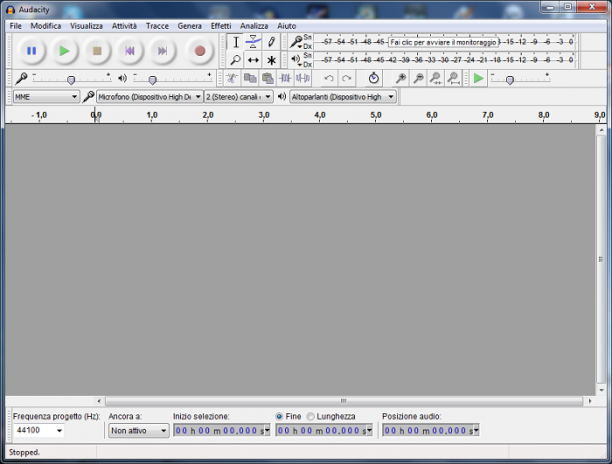Open the Tracce menu
Image resolution: width=612 pixels, height=464 pixels.
click(157, 26)
